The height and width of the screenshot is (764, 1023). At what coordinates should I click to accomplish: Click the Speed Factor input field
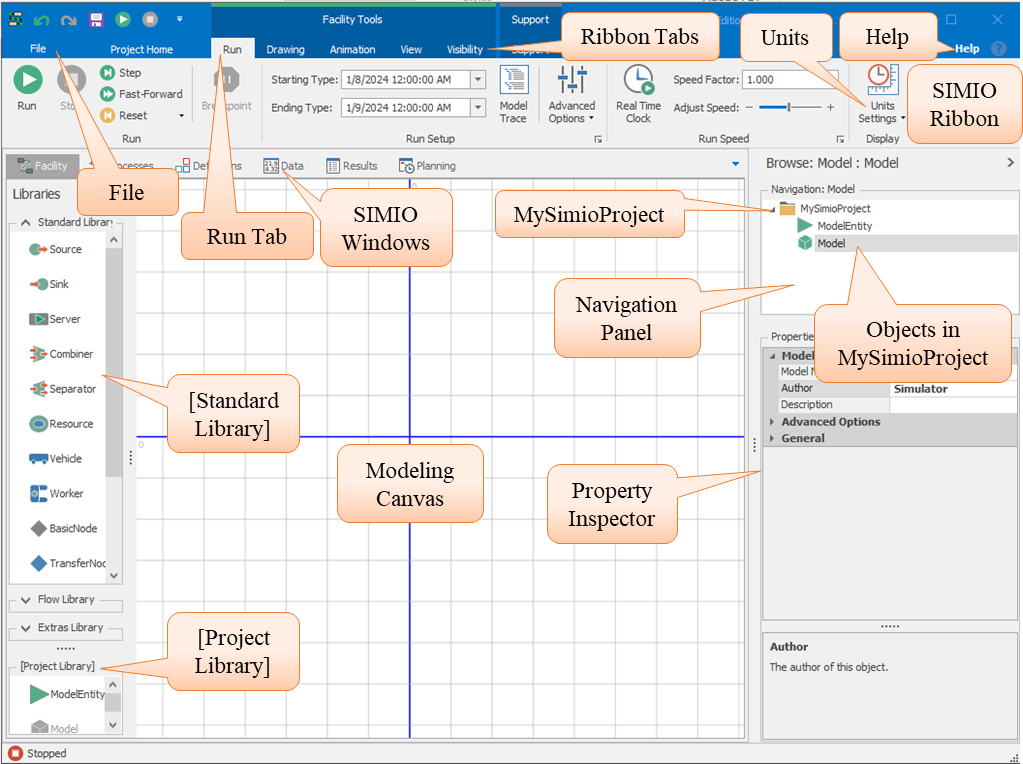(790, 80)
